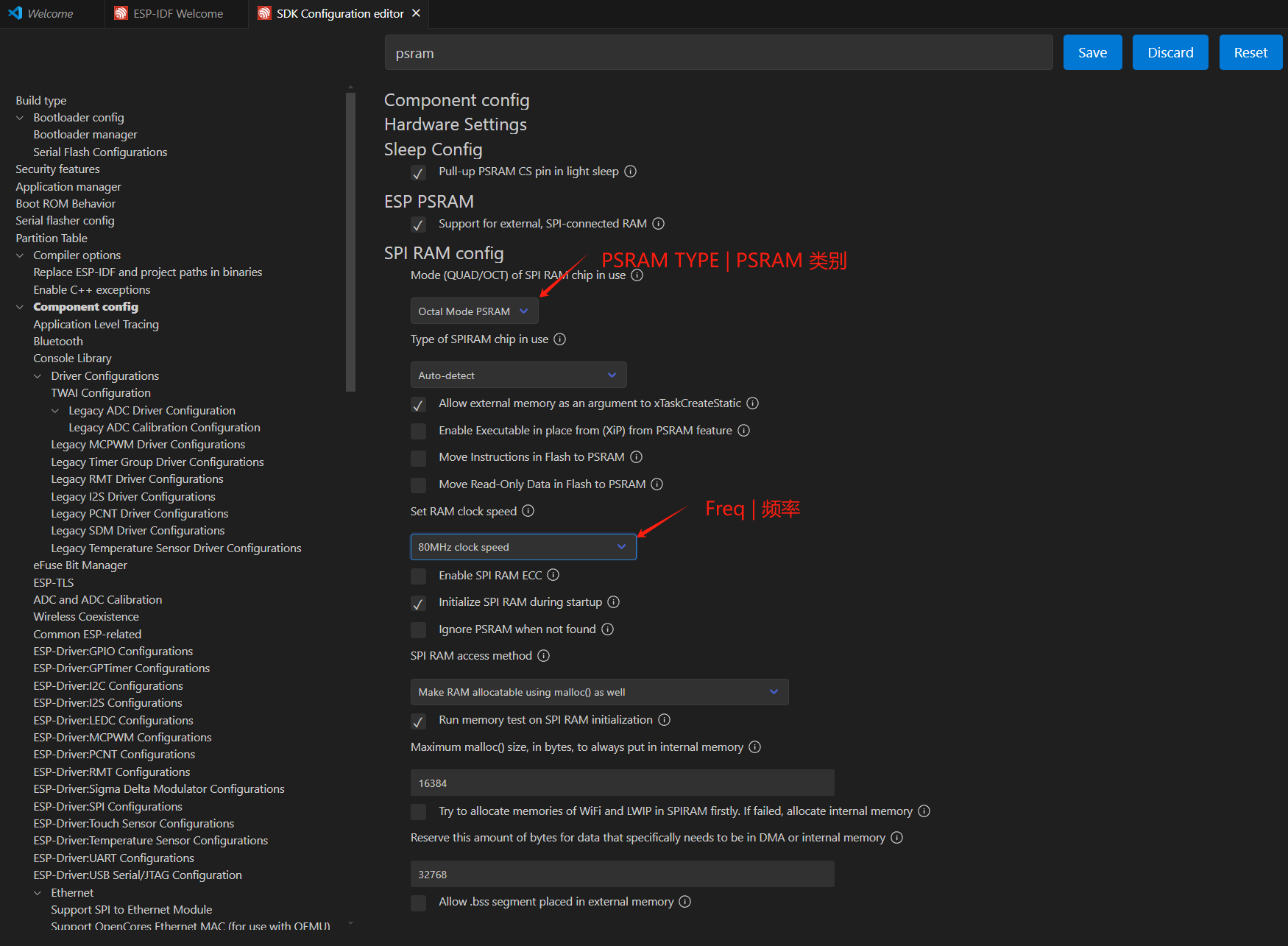This screenshot has width=1288, height=946.
Task: Change the 80MHz clock speed selection
Action: [523, 546]
